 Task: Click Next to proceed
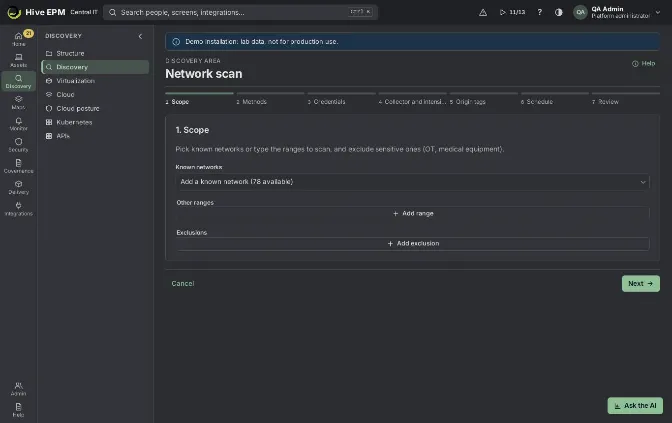pyautogui.click(x=641, y=283)
